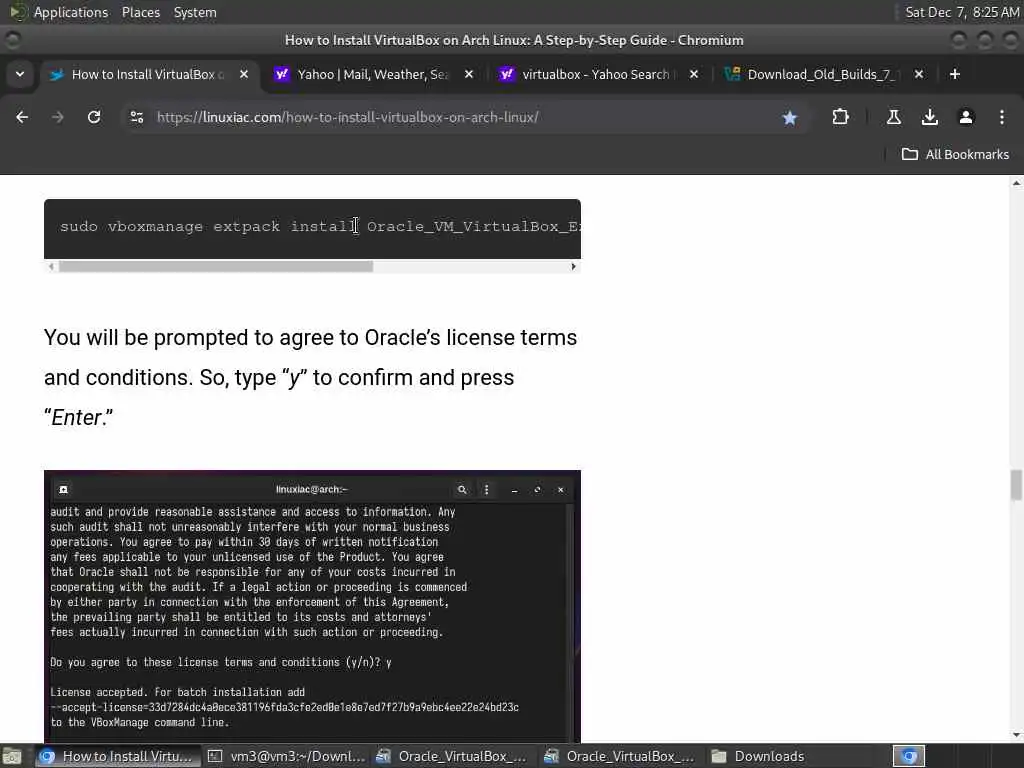Open the Chrome Labs flask icon
The height and width of the screenshot is (768, 1024).
coord(893,118)
